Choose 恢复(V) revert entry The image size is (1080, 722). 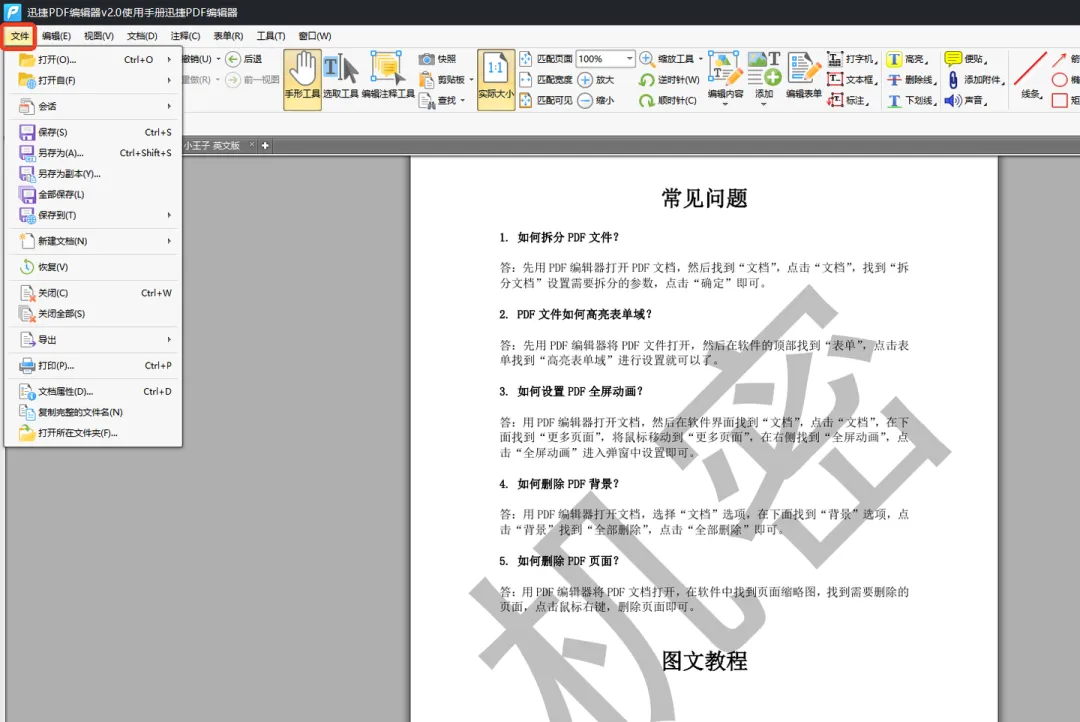tap(94, 267)
